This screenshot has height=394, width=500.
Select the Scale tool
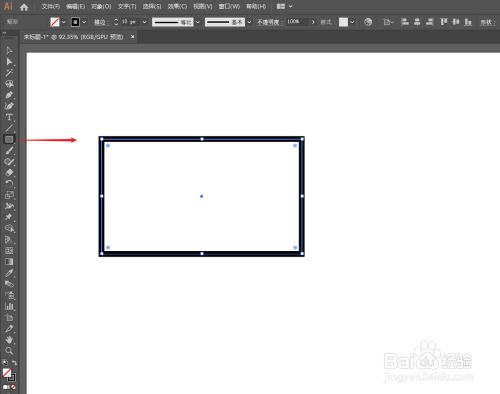[x=9, y=195]
